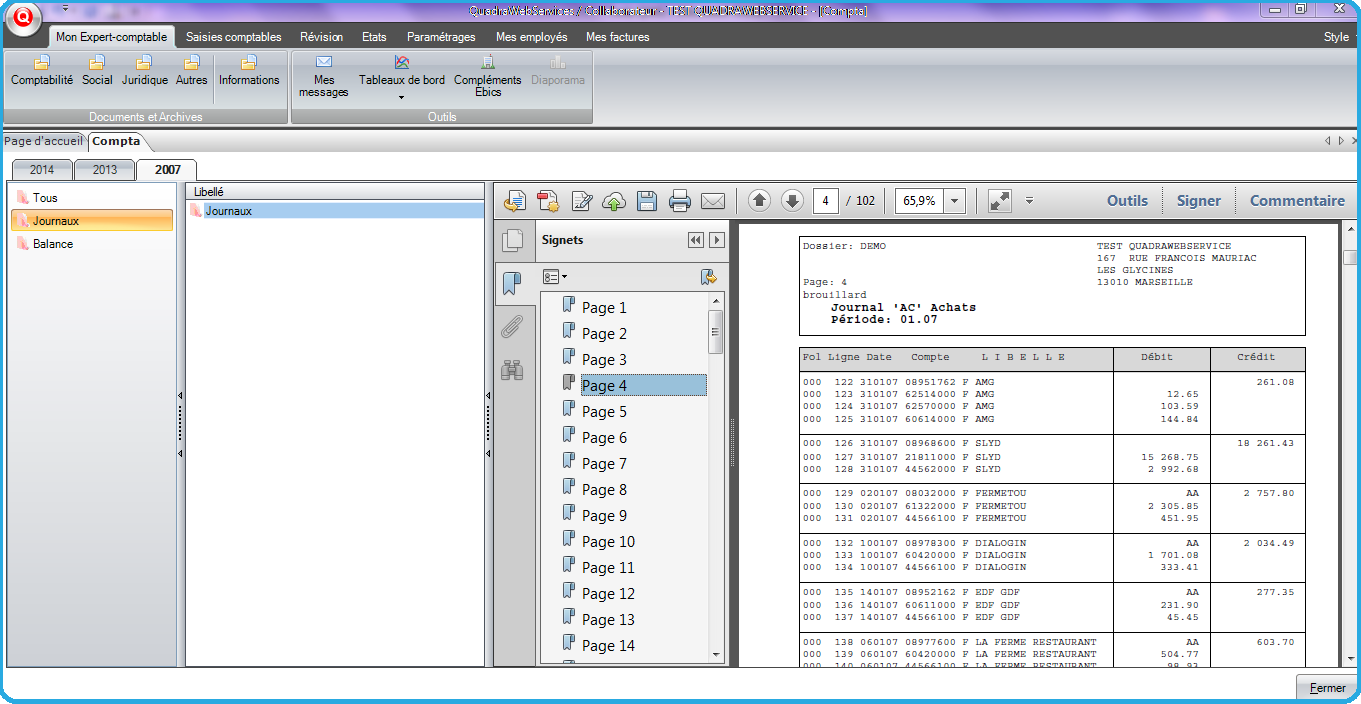1361x704 pixels.
Task: Open the bookmarks options dropdown menu
Action: pos(554,277)
